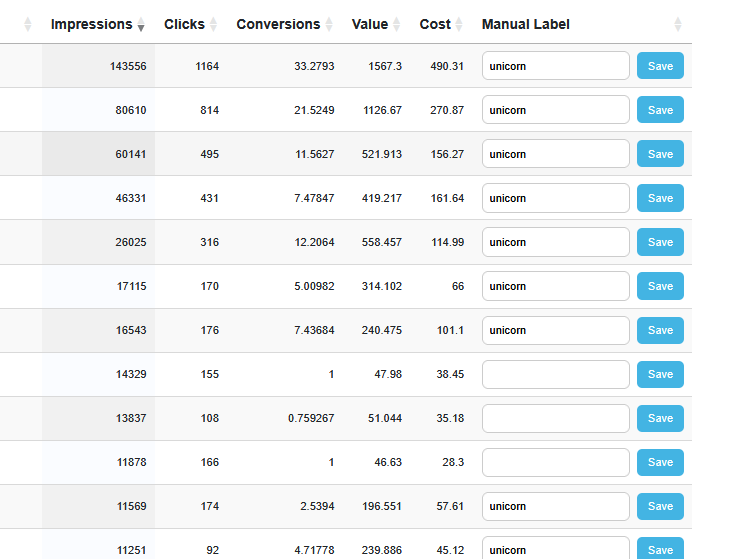Click the label input for the 16543 impressions row
The width and height of the screenshot is (756, 559).
(x=555, y=330)
